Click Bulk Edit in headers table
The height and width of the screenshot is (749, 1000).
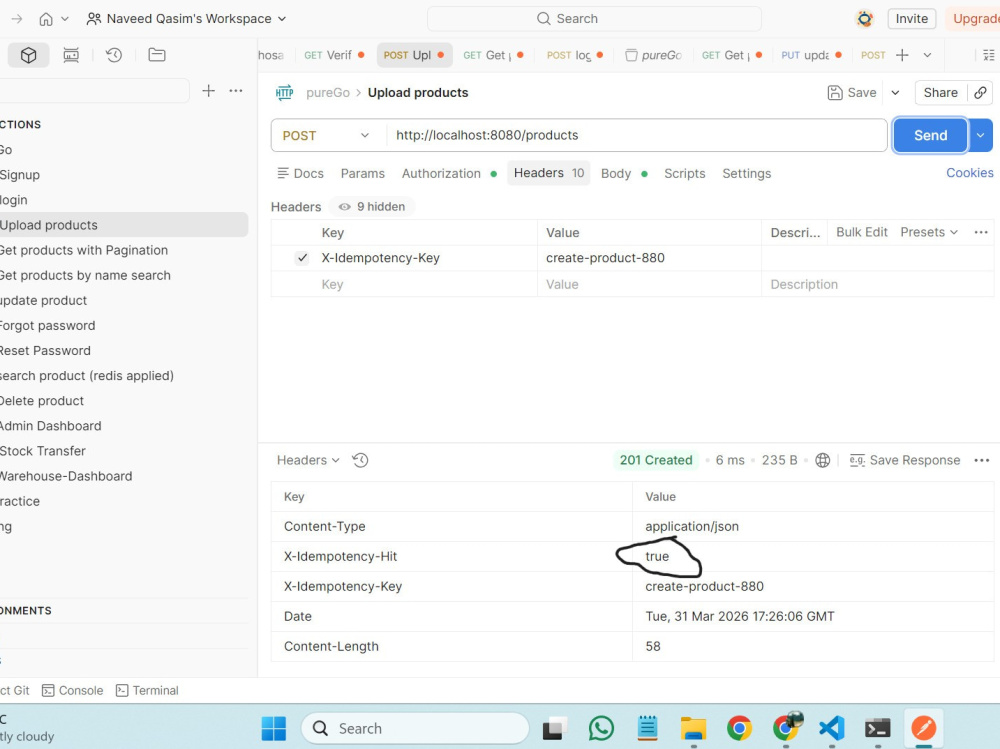click(x=862, y=232)
